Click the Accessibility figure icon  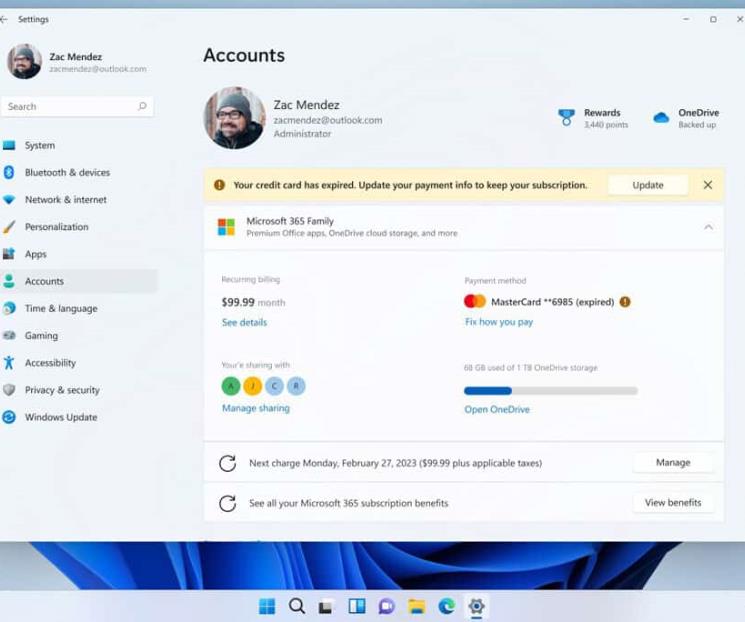coord(9,363)
